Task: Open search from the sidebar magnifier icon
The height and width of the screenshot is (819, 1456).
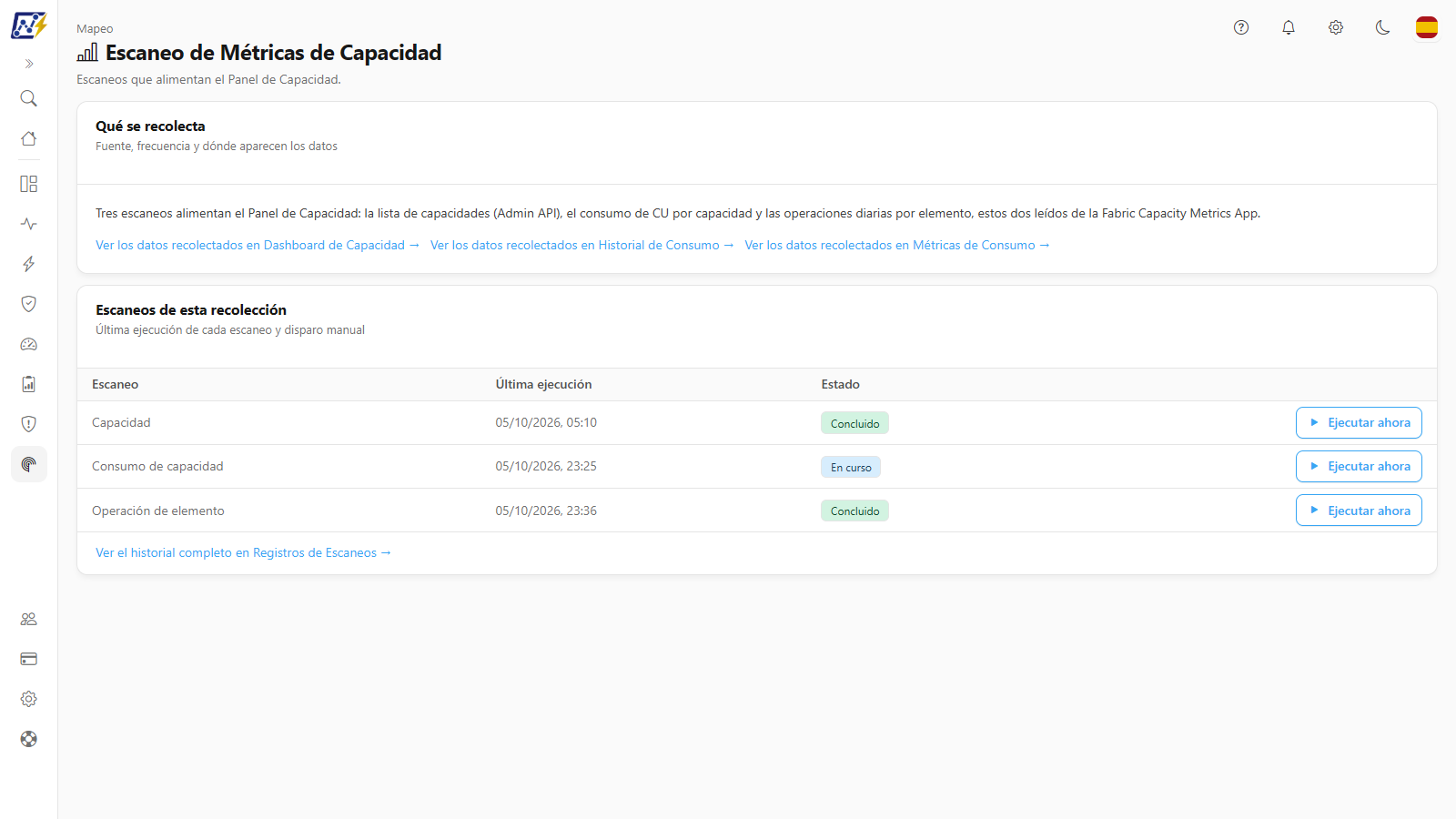Action: 29,98
